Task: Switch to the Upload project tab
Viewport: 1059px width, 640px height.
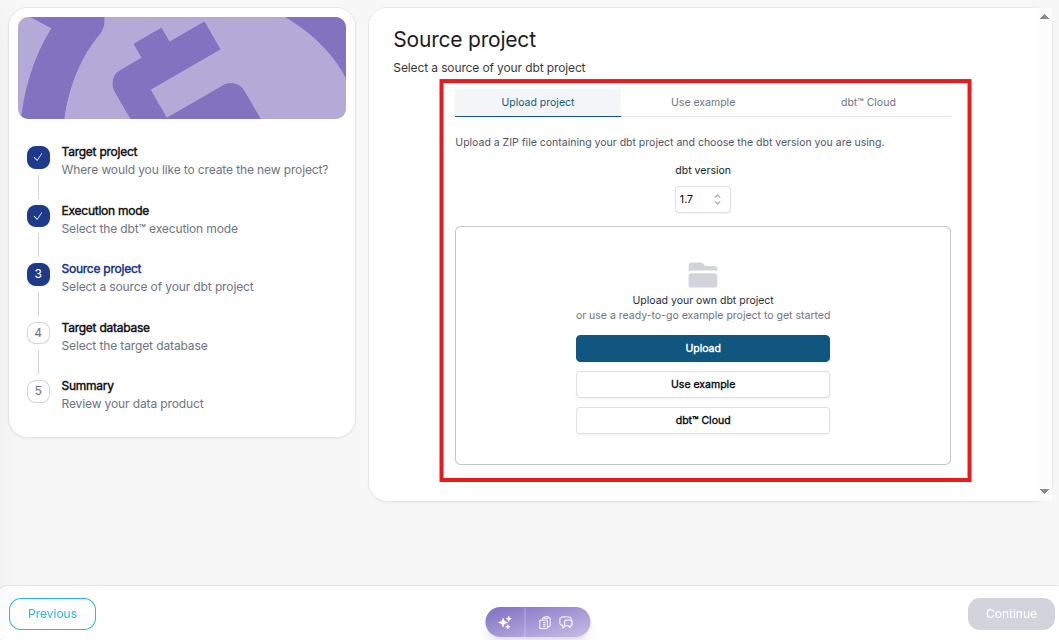Action: pos(538,102)
